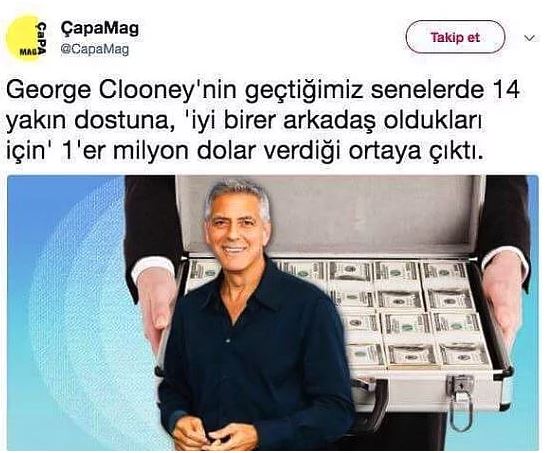Follow the account with Takip et
This screenshot has height=453, width=546.
coord(455,37)
